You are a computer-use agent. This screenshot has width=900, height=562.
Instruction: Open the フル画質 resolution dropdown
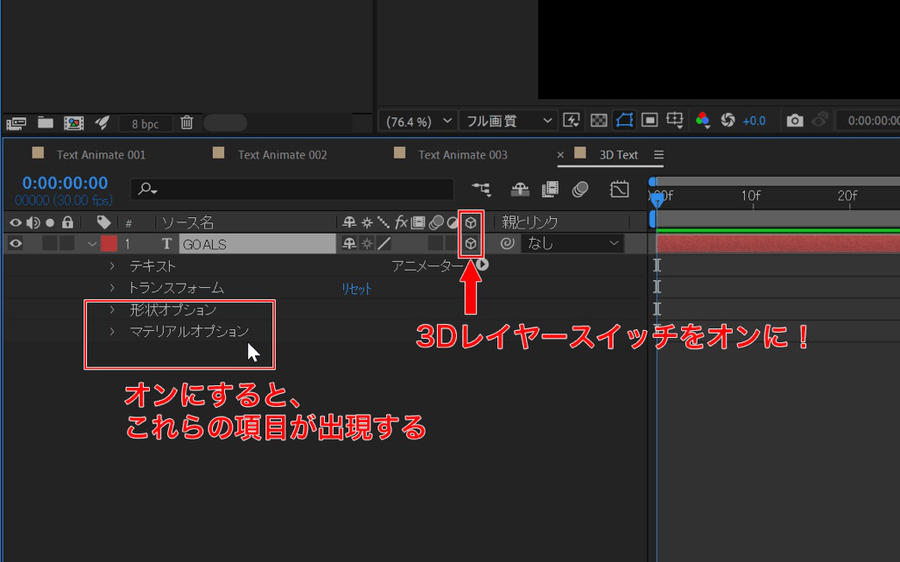coord(509,121)
